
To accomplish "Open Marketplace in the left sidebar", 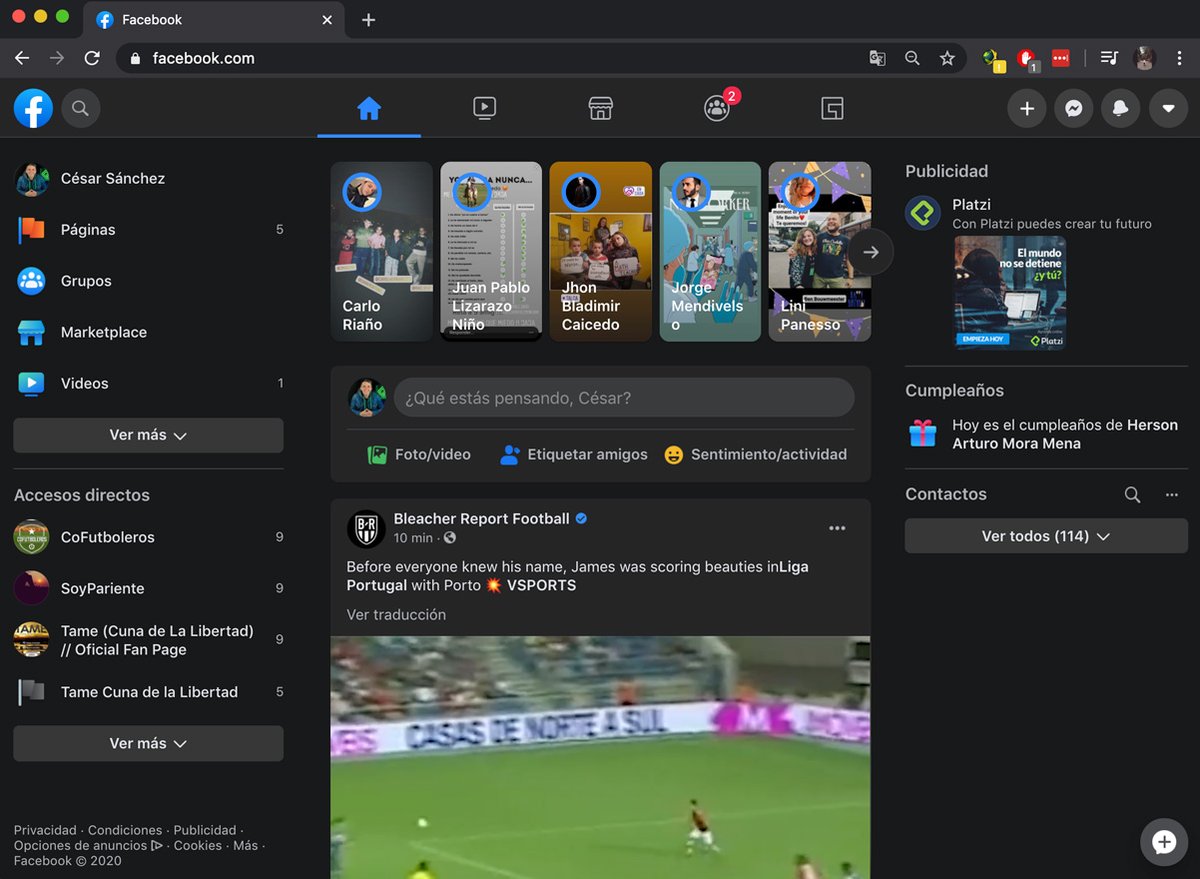I will click(x=148, y=332).
